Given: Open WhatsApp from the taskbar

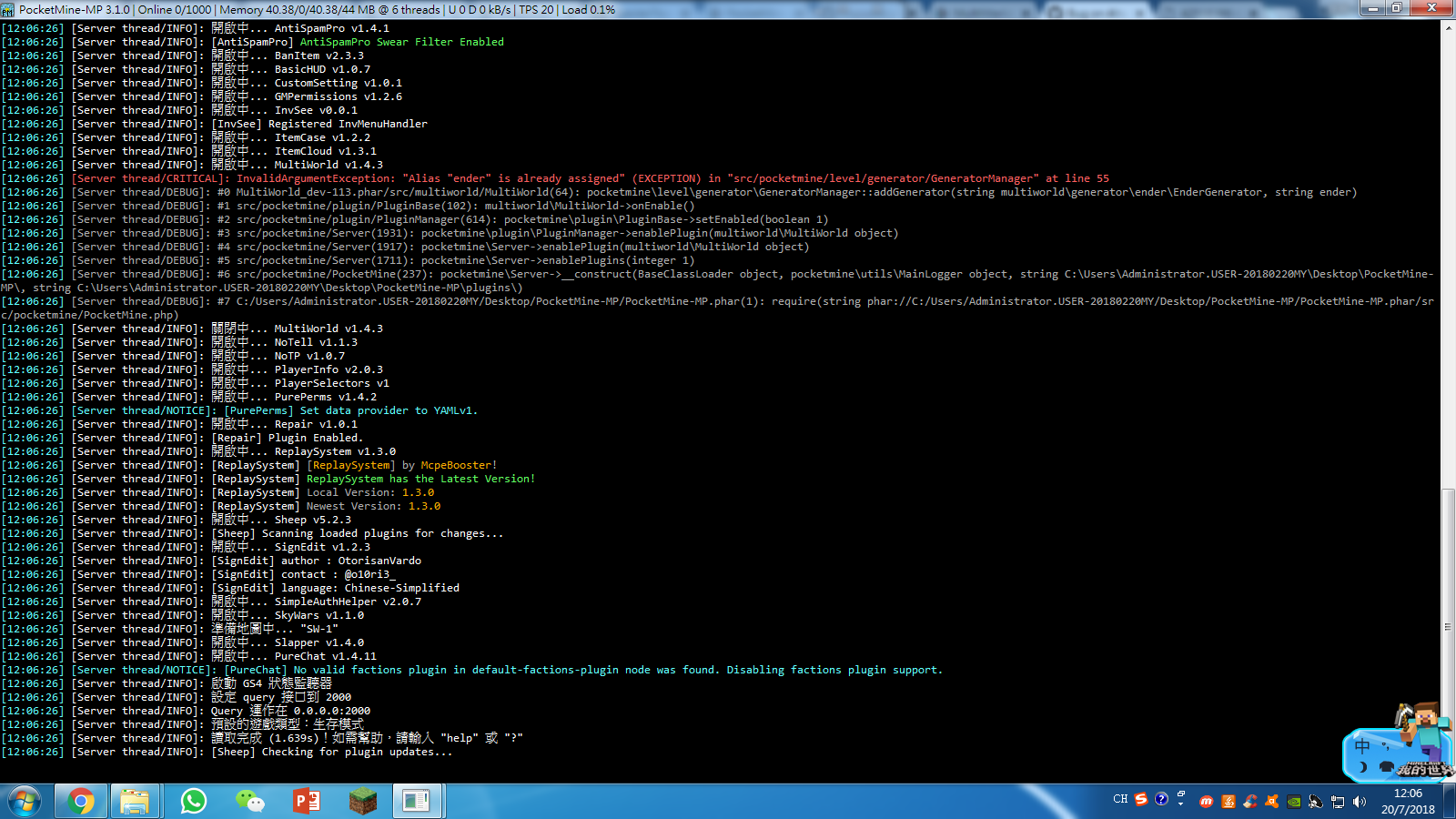Looking at the screenshot, I should pyautogui.click(x=194, y=801).
